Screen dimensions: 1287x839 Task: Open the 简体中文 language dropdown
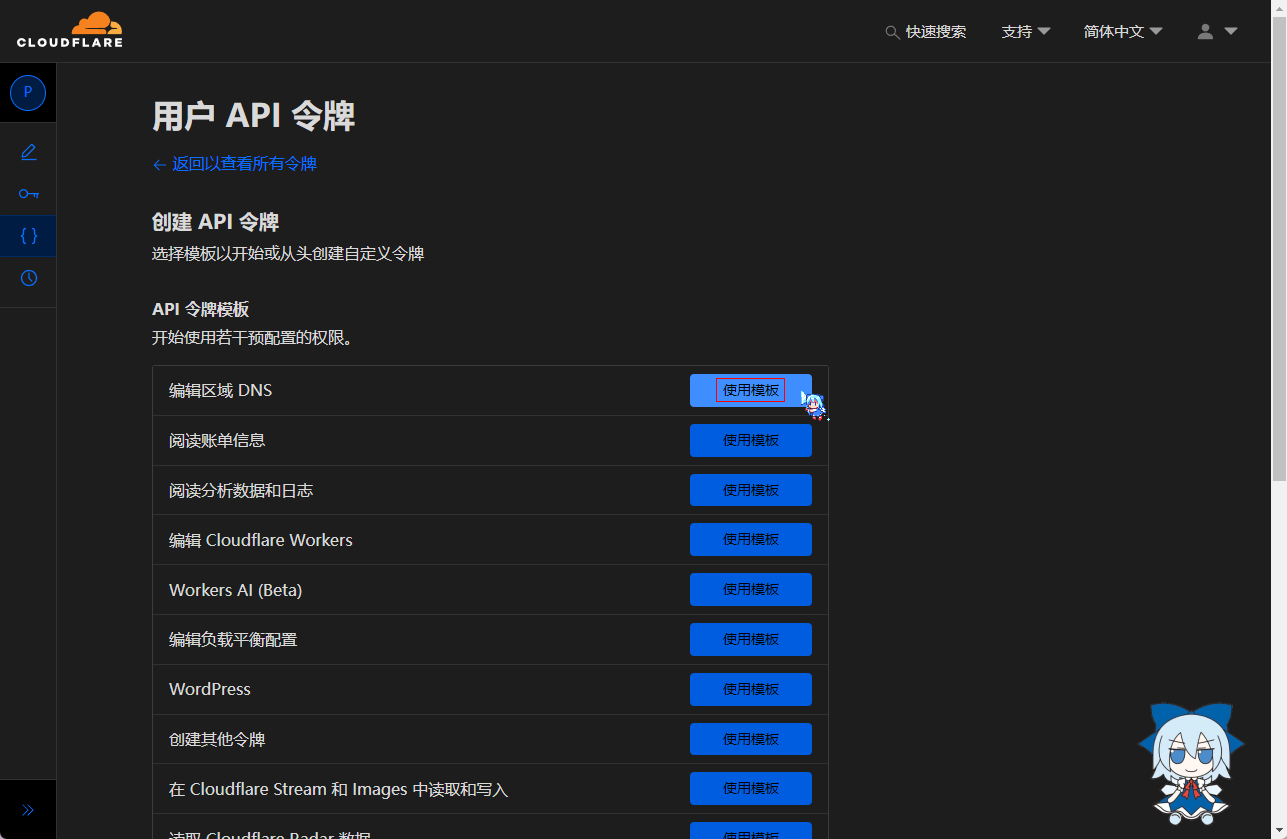coord(1122,32)
